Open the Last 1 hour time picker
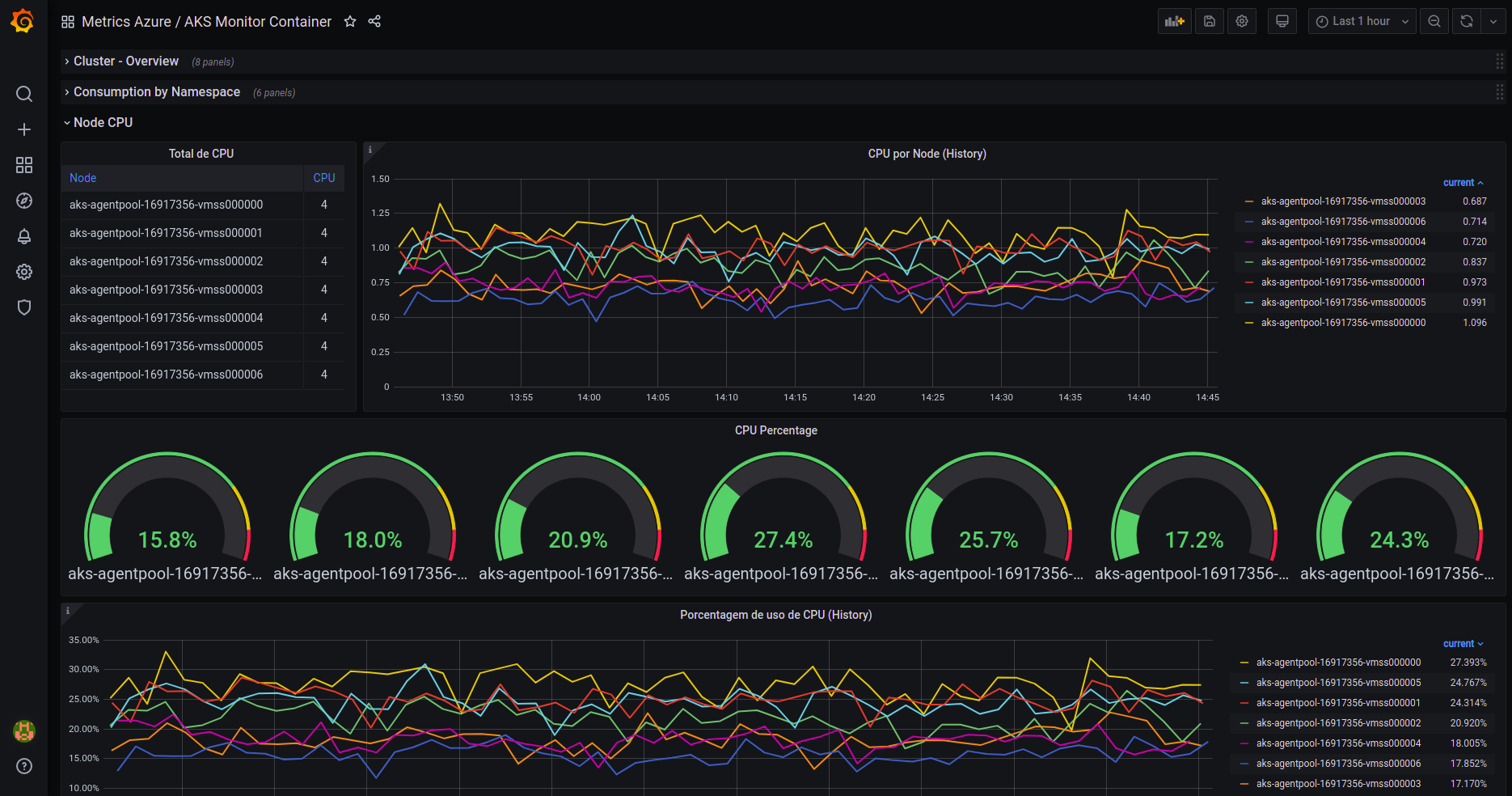Image resolution: width=1512 pixels, height=796 pixels. click(1362, 22)
